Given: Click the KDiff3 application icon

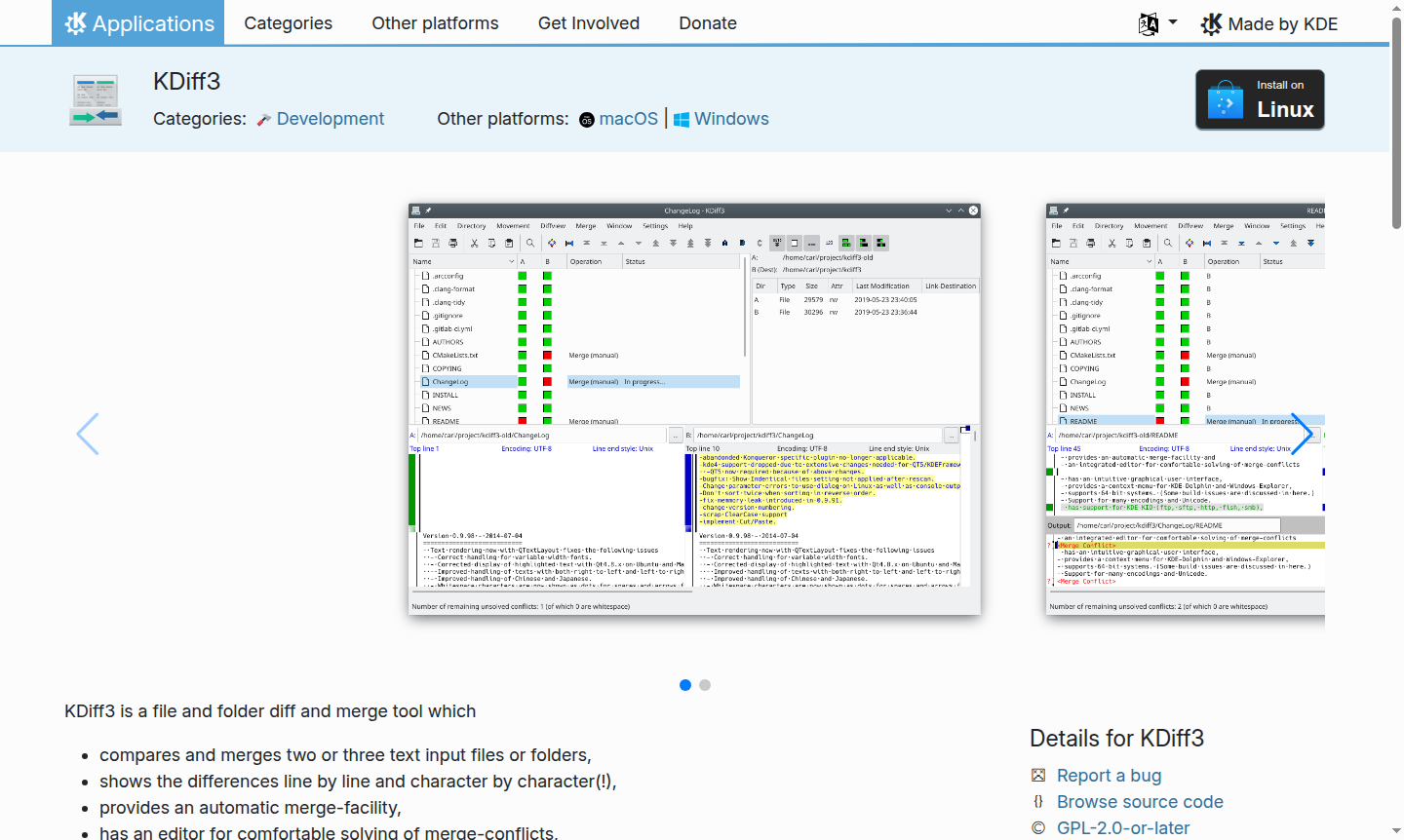Looking at the screenshot, I should point(96,99).
